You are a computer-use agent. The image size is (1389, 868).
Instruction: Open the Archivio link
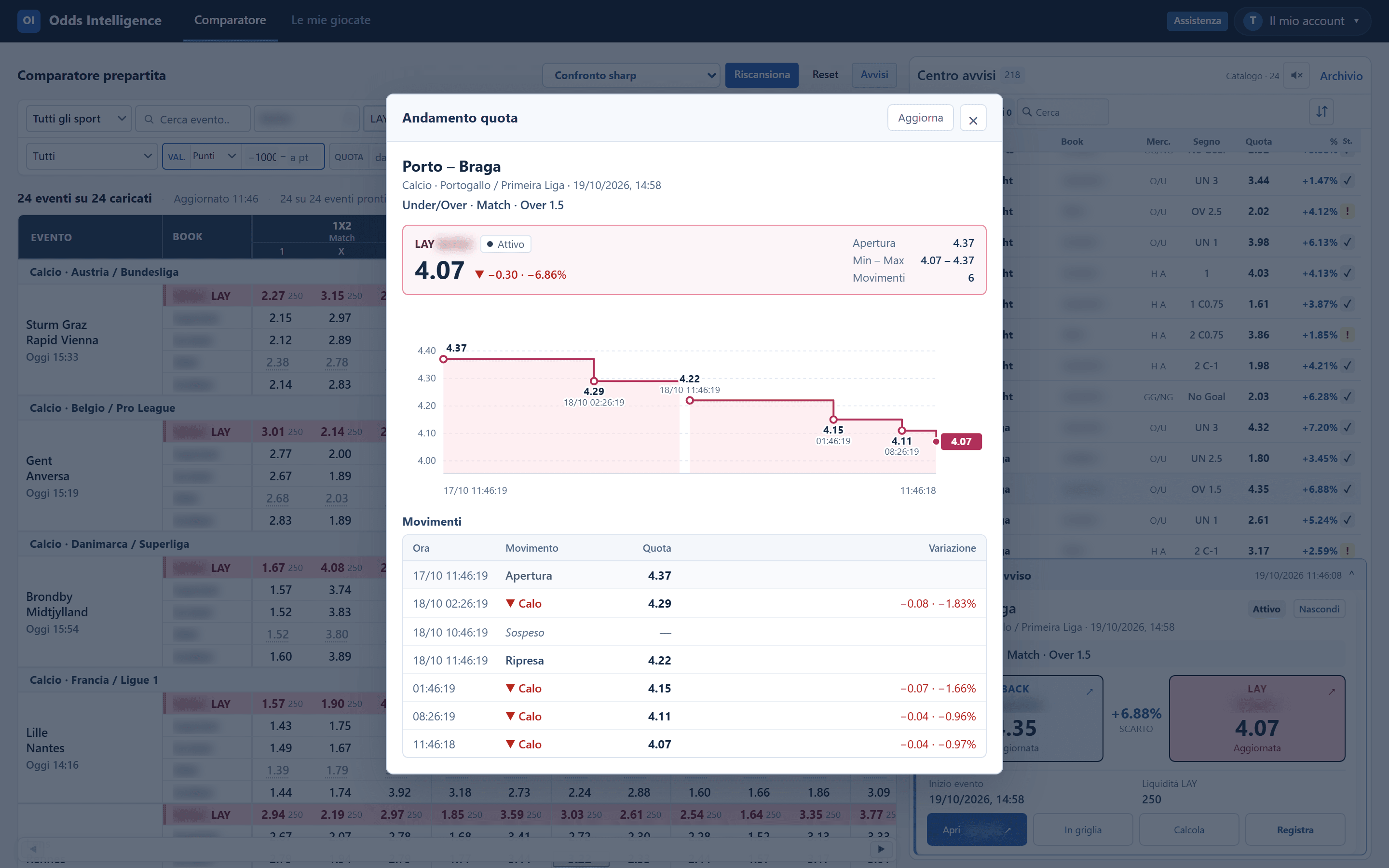(x=1341, y=76)
